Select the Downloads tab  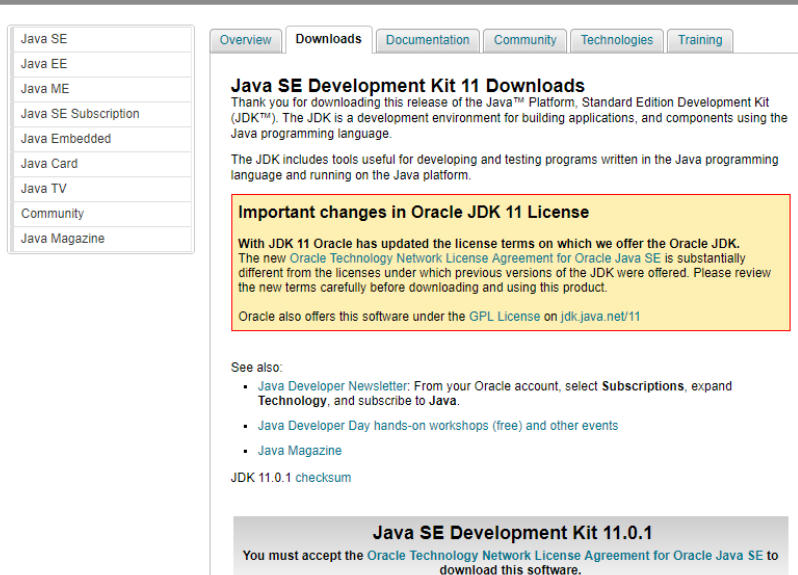coord(328,39)
